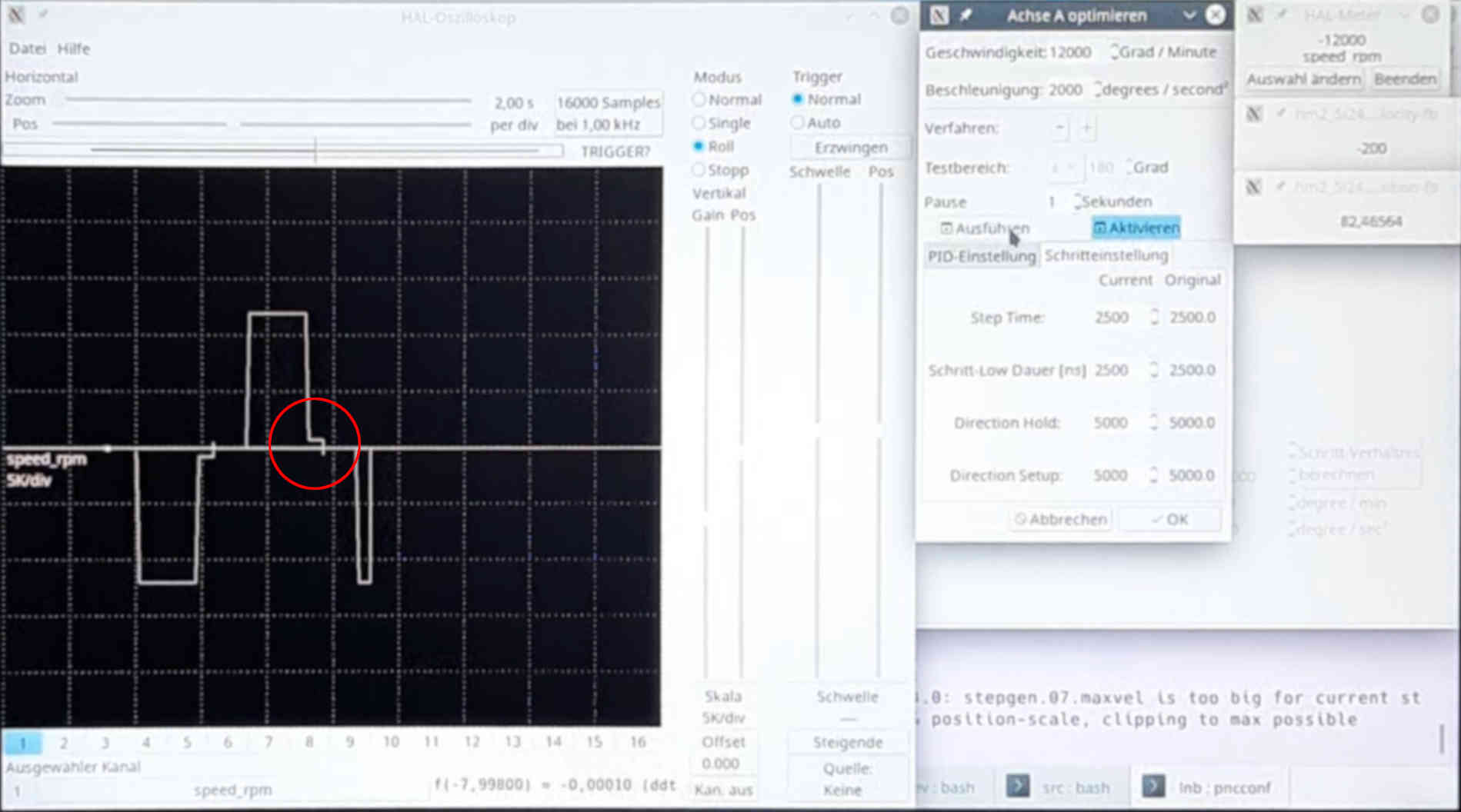Adjust the Direction Hold spinner arrows

[x=1154, y=422]
